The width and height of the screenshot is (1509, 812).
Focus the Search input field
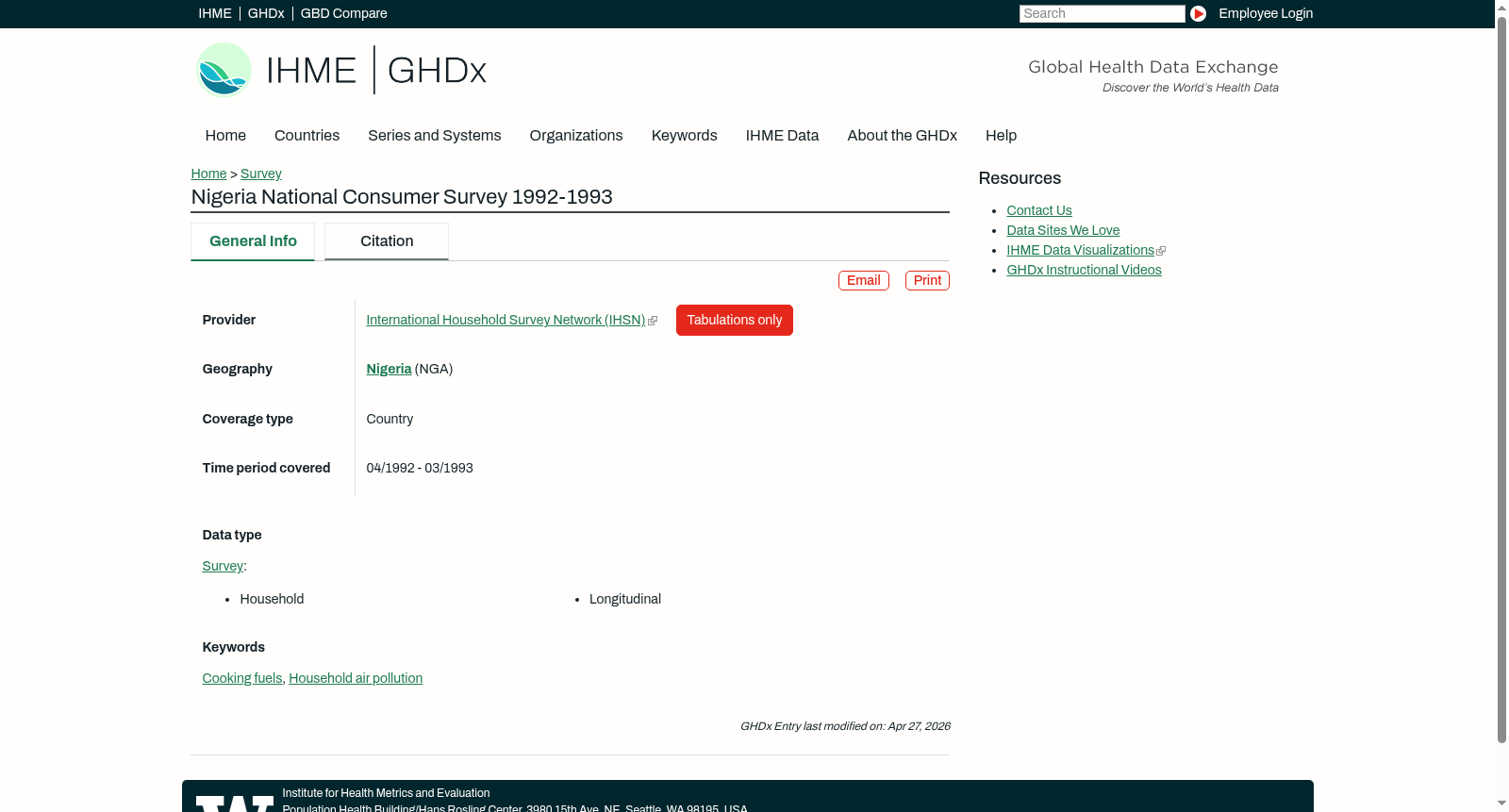coord(1102,13)
